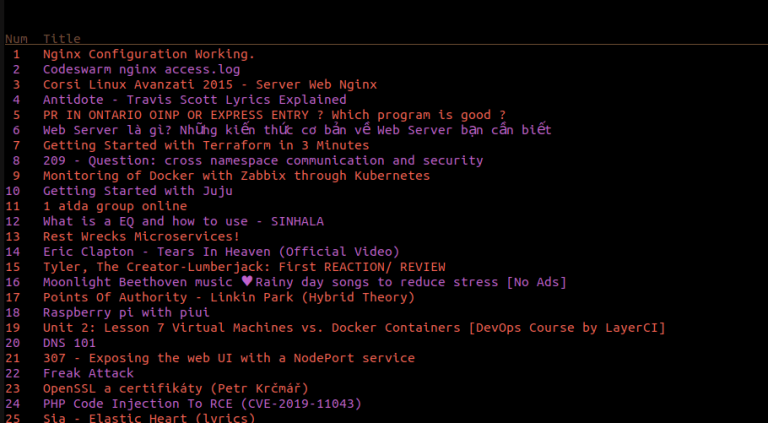The height and width of the screenshot is (423, 768).
Task: Open PR IN ONTARIO OINP entry
Action: click(274, 115)
